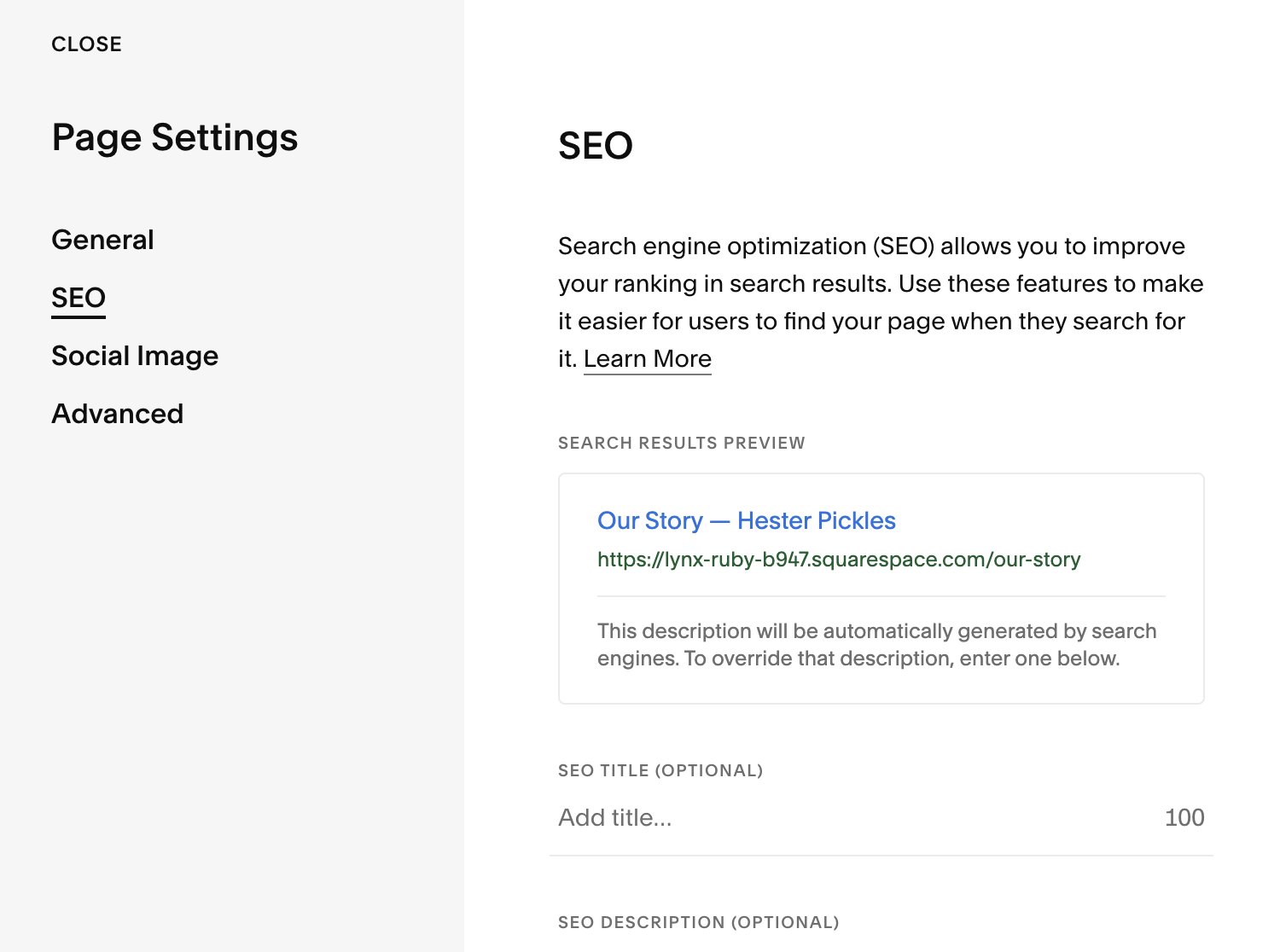Click the SEARCH RESULTS PREVIEW label
The height and width of the screenshot is (952, 1280).
tap(681, 443)
